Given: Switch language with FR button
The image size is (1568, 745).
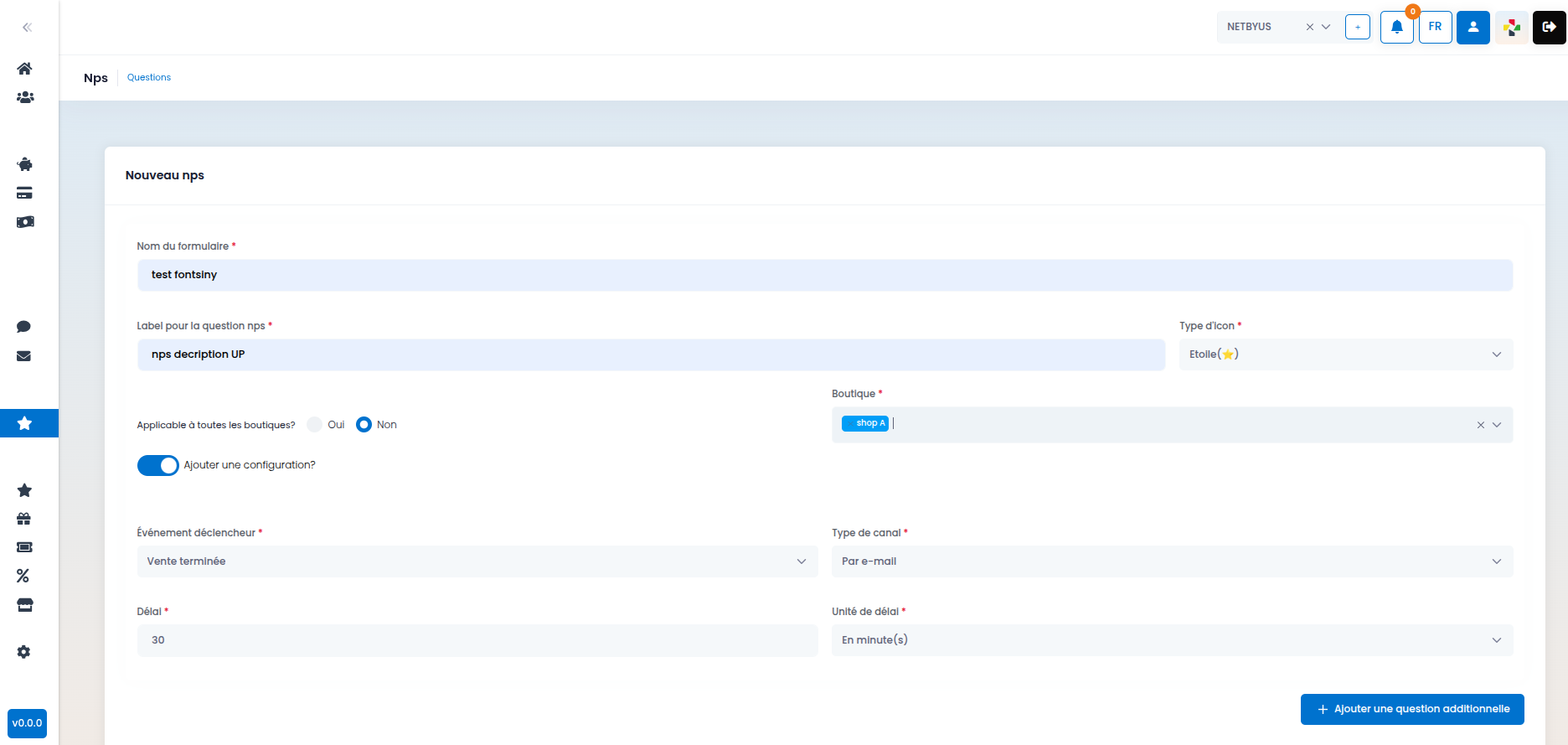Looking at the screenshot, I should (1436, 27).
